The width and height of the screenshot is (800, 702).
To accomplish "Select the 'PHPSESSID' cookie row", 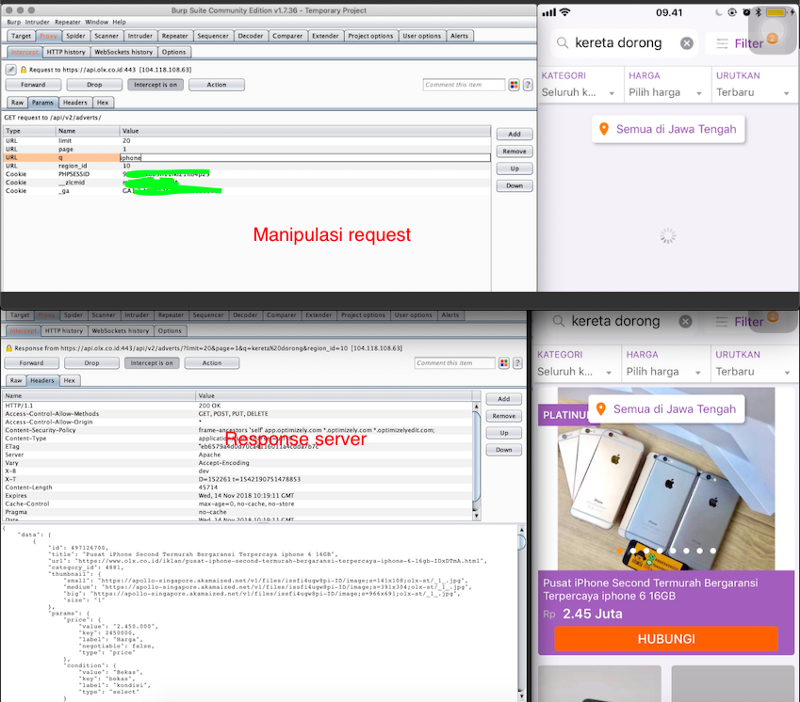I will 247,174.
